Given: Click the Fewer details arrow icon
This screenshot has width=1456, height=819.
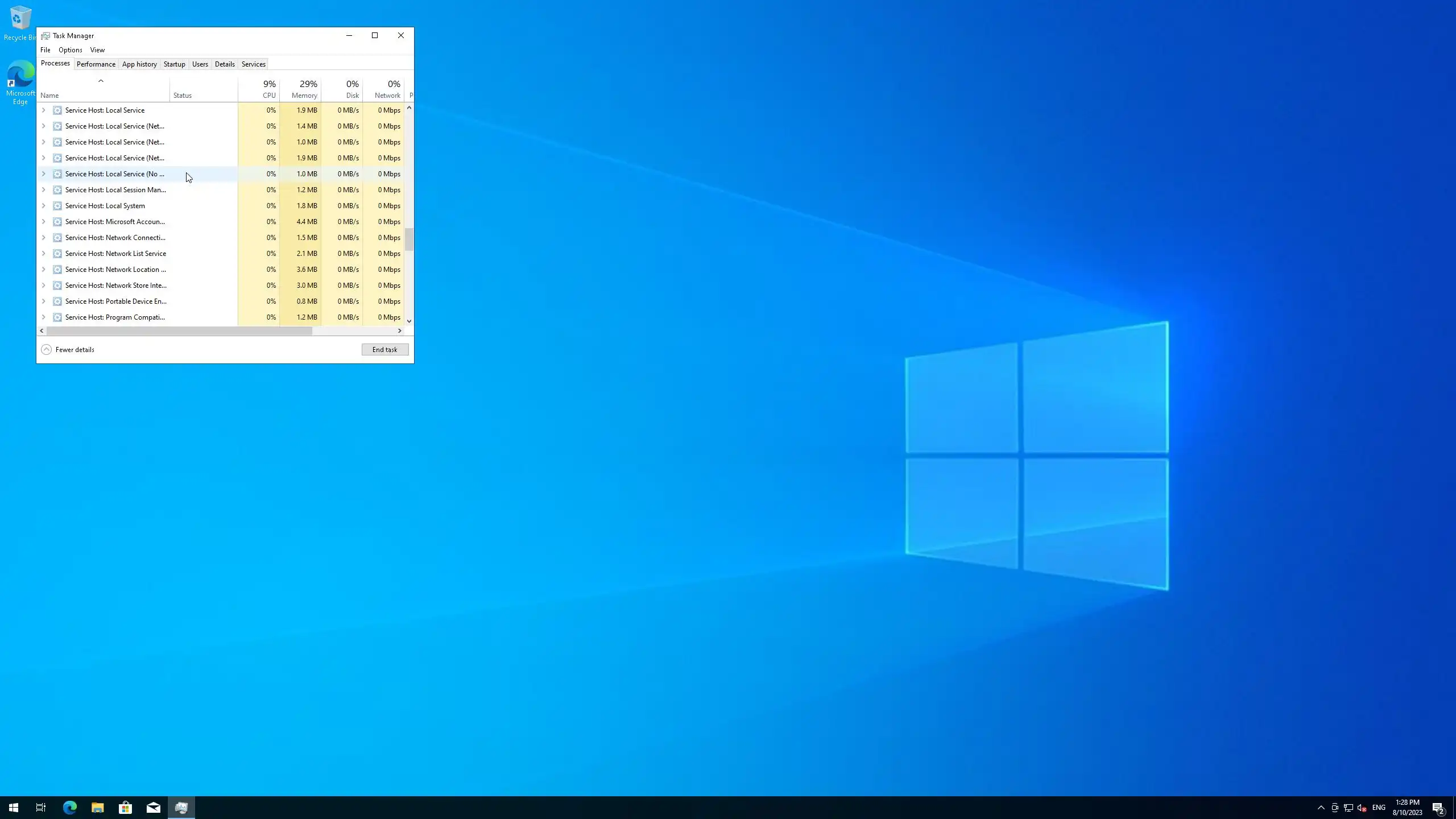Looking at the screenshot, I should 46,349.
